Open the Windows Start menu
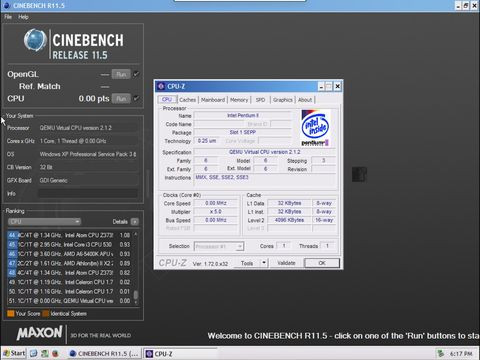The height and width of the screenshot is (360, 480). coord(14,353)
